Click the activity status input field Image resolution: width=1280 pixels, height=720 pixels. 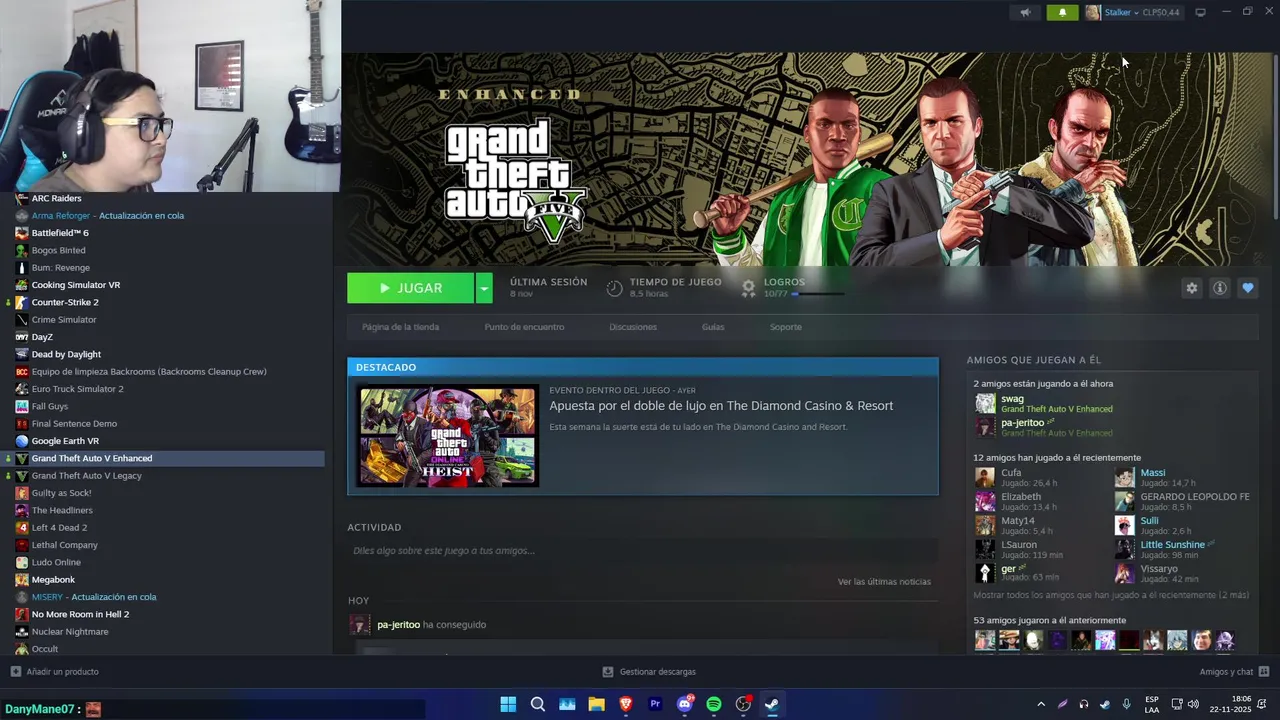[643, 551]
